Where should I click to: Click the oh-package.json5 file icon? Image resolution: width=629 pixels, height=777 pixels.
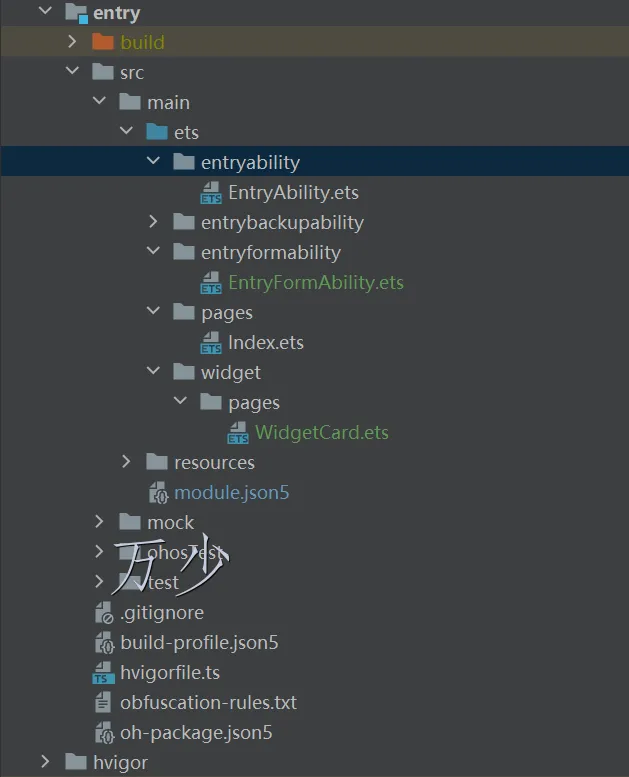point(103,733)
